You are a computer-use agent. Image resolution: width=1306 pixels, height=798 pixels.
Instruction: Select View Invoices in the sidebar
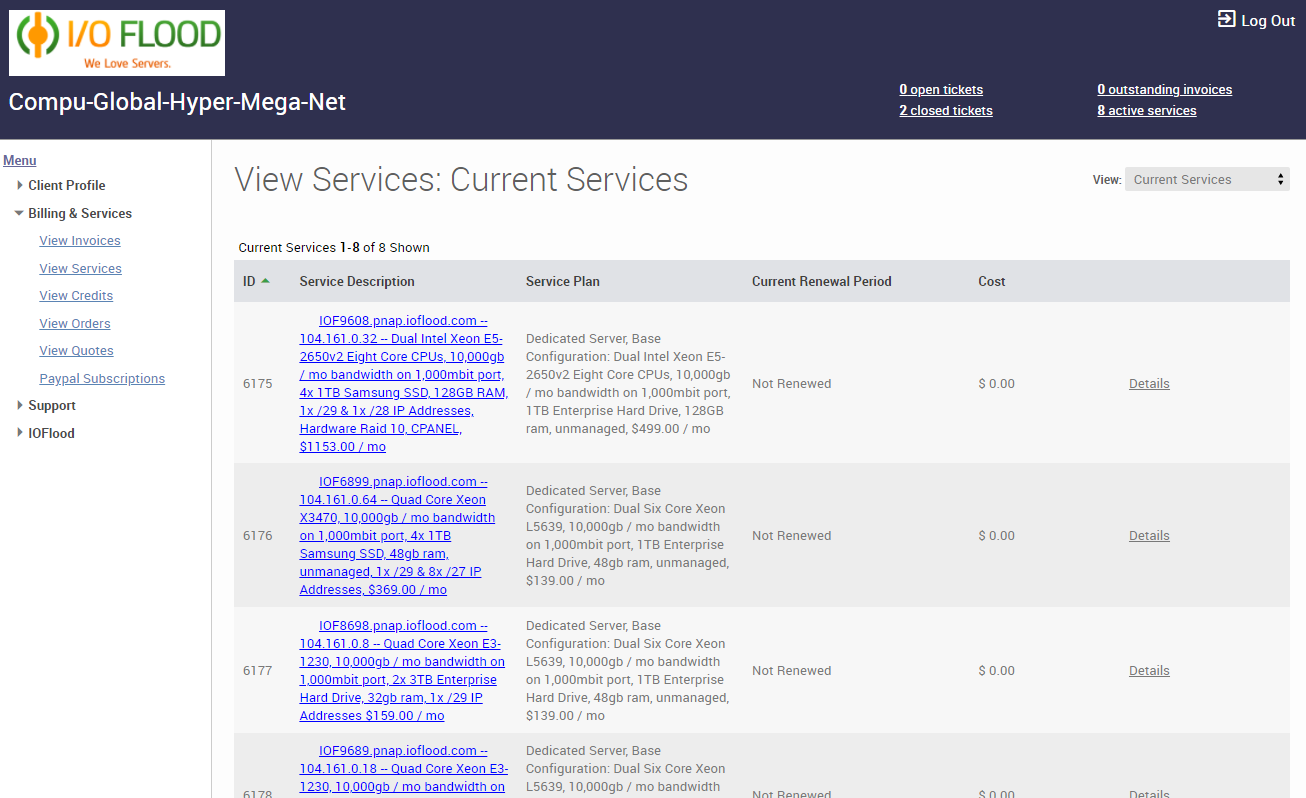point(80,240)
